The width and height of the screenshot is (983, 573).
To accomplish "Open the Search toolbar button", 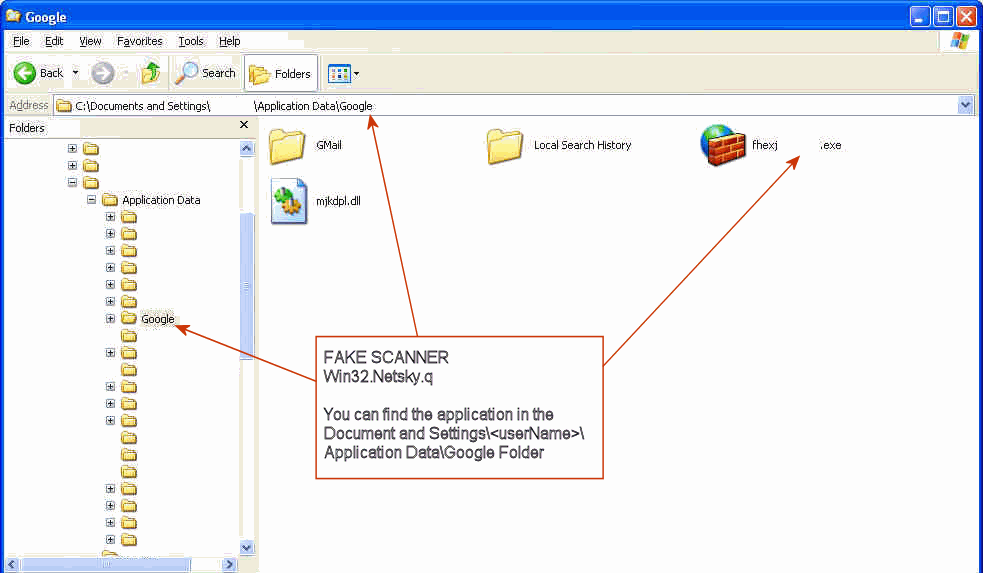I will (x=205, y=73).
